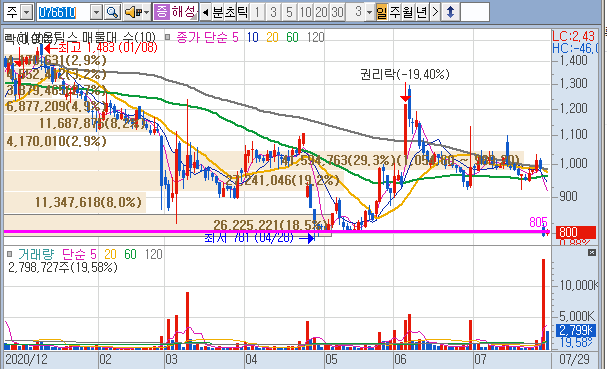607x369 pixels.
Task: Close the volume panel with x icon
Action: pyautogui.click(x=592, y=253)
